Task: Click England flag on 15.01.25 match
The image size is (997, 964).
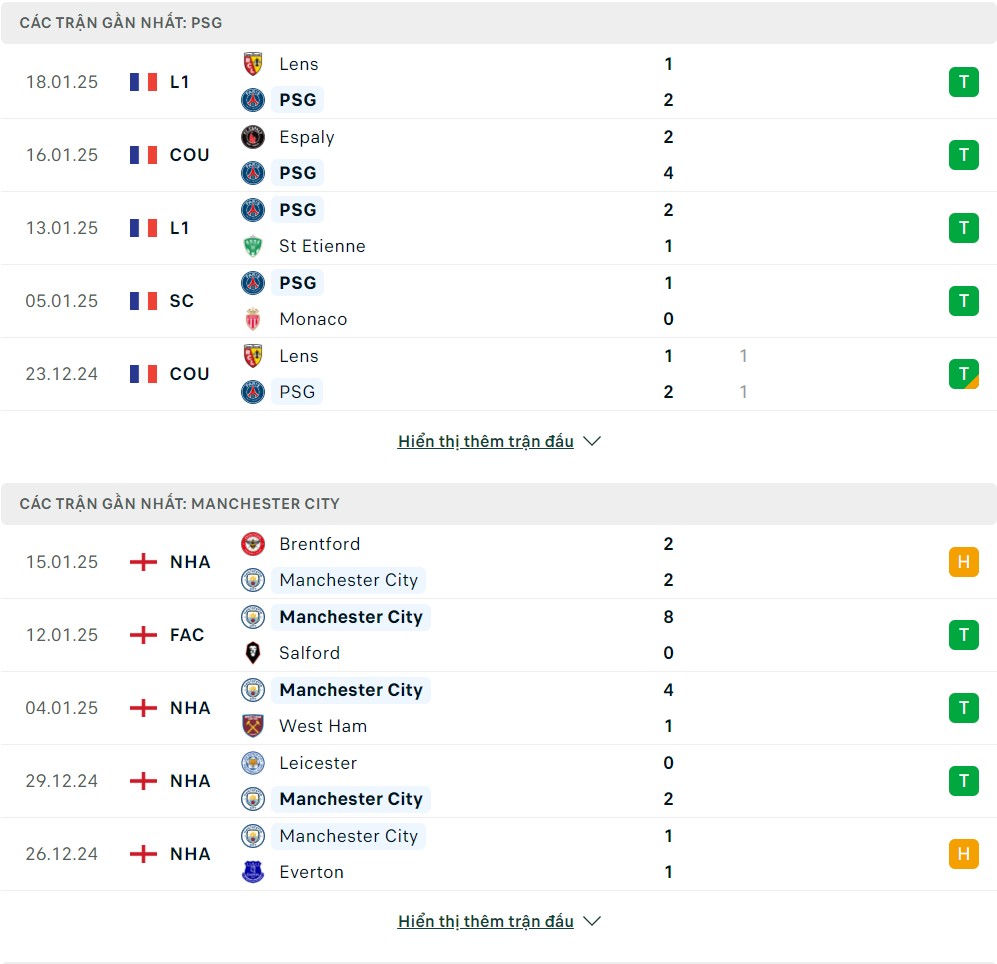Action: [143, 562]
